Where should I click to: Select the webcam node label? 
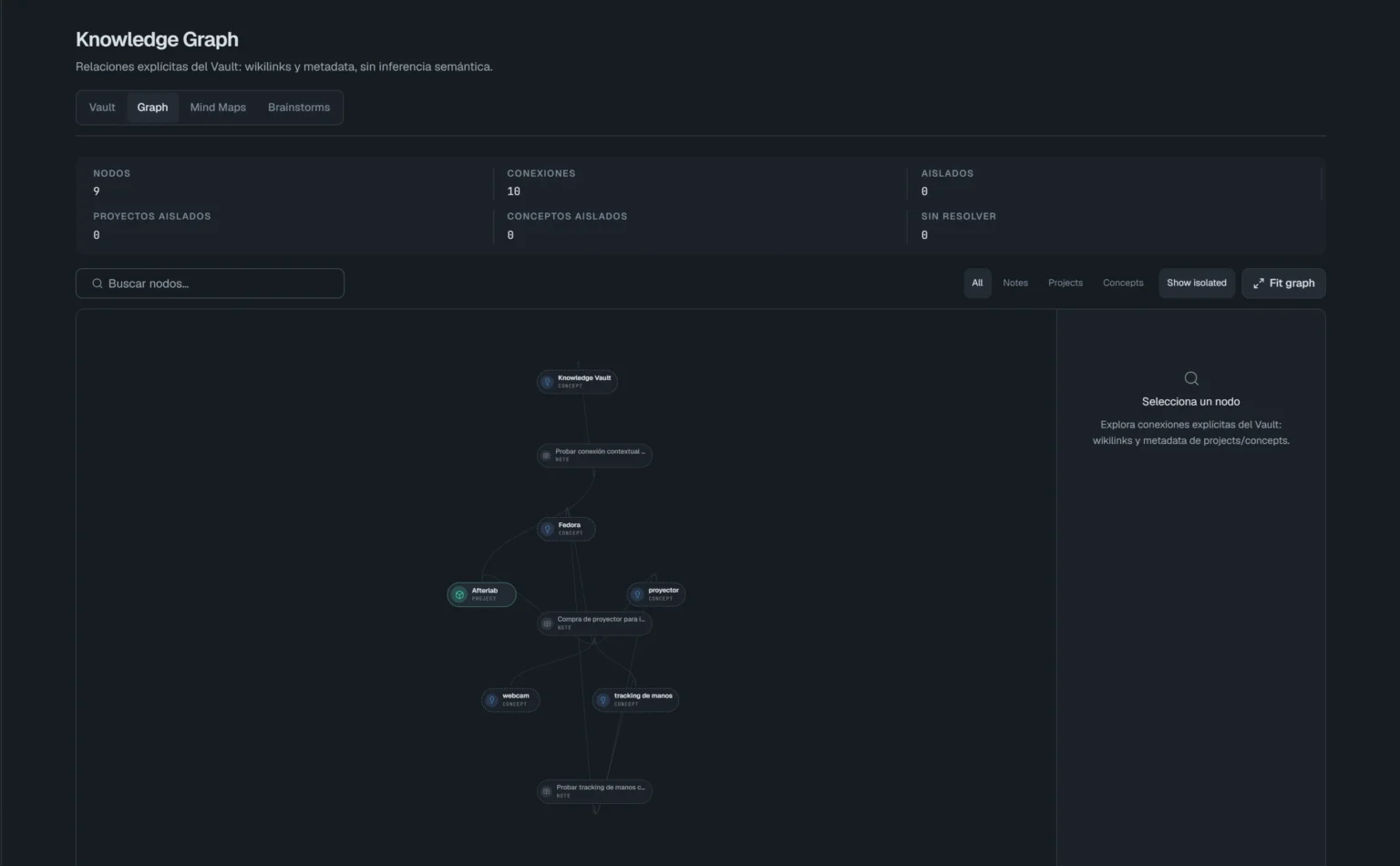pyautogui.click(x=516, y=696)
